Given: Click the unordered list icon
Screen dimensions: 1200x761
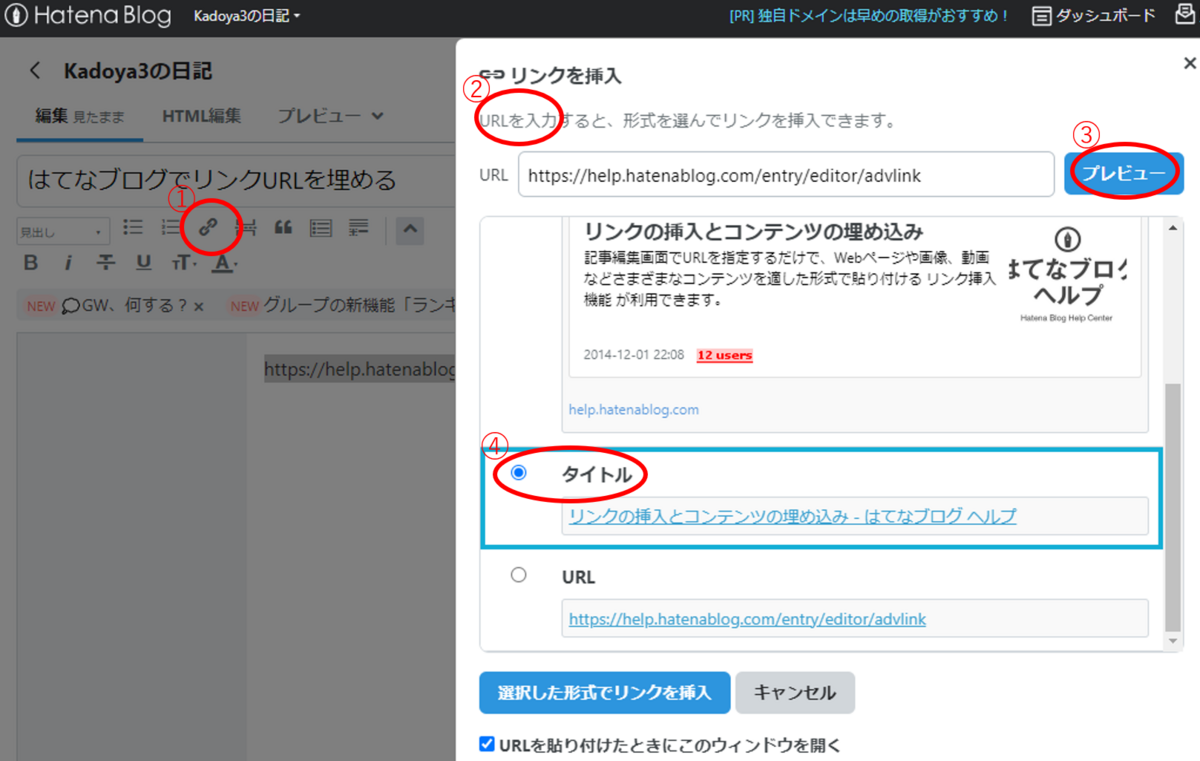Looking at the screenshot, I should point(133,228).
